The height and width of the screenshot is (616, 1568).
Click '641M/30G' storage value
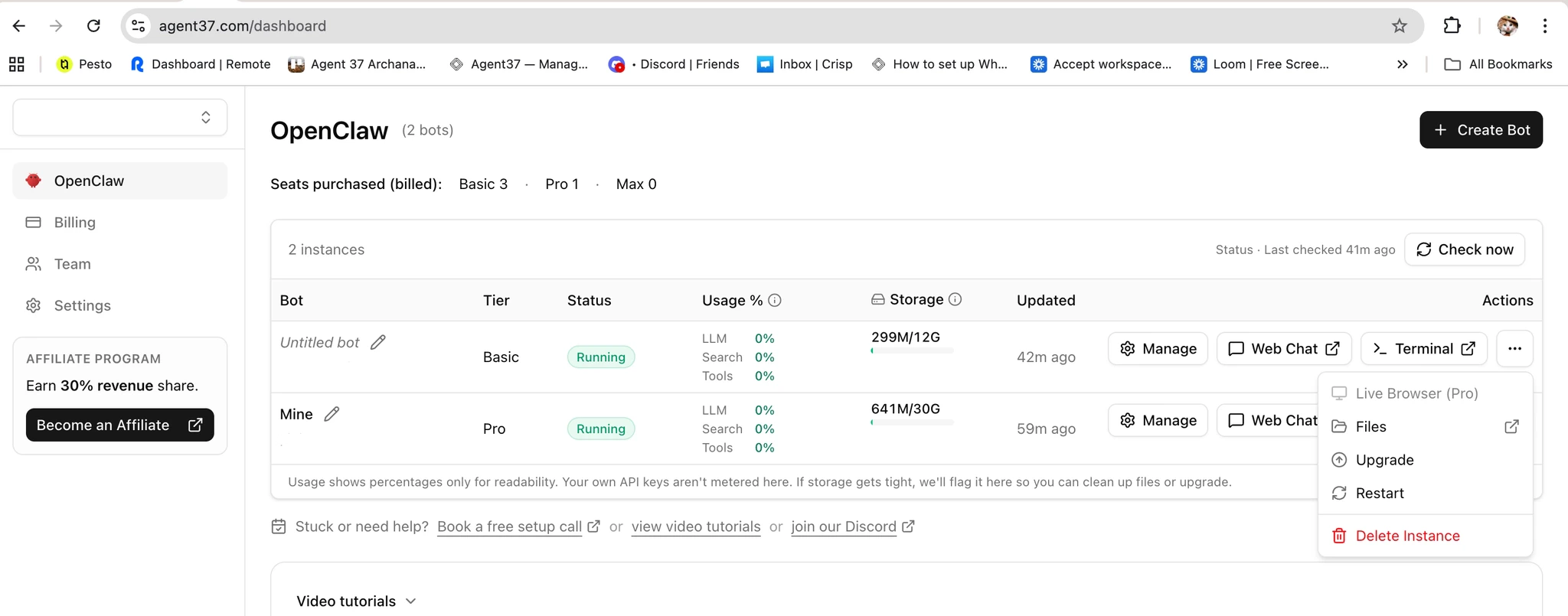(906, 409)
